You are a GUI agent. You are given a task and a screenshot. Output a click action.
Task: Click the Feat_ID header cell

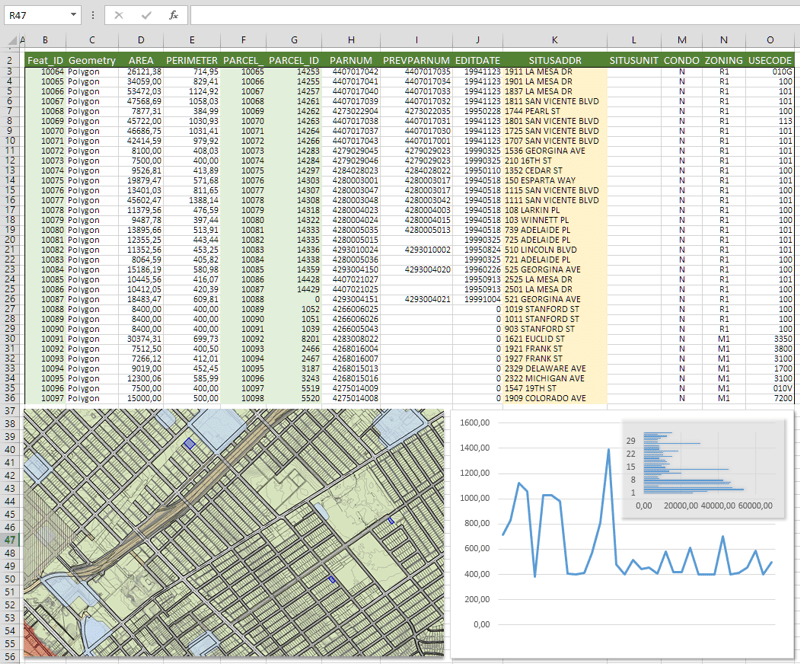46,61
